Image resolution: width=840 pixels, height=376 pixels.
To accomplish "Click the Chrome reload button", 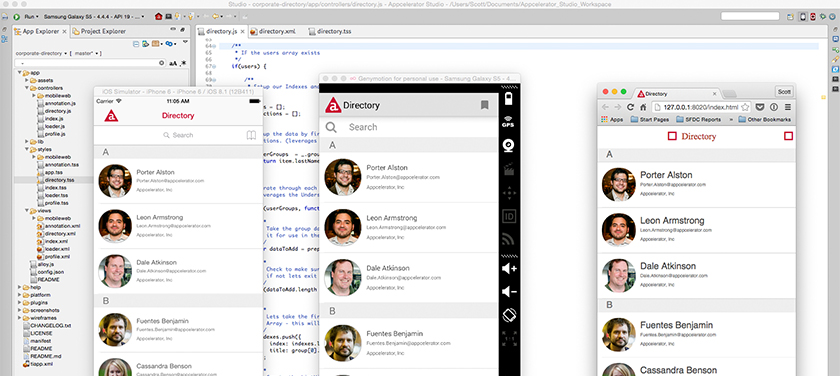I will tap(631, 107).
